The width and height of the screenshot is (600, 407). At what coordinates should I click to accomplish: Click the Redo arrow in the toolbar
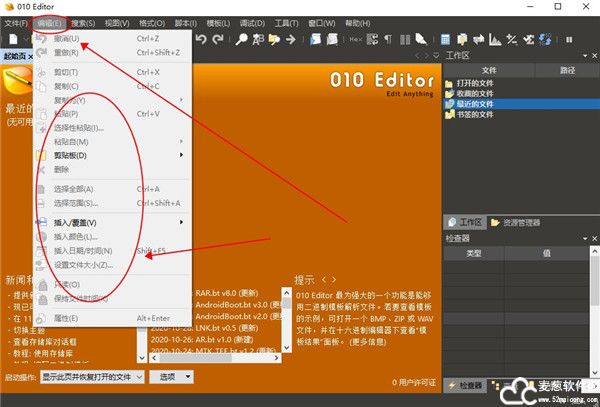point(218,39)
